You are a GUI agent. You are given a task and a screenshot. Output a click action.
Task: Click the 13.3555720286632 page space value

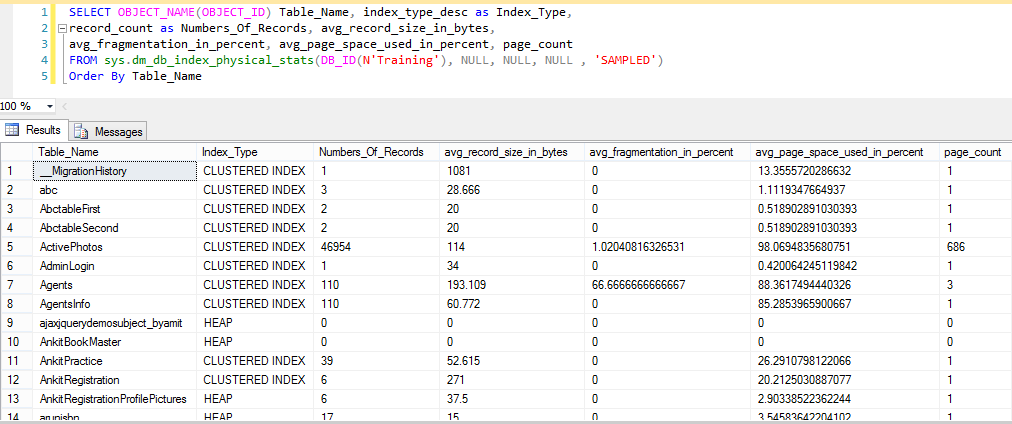(845, 171)
